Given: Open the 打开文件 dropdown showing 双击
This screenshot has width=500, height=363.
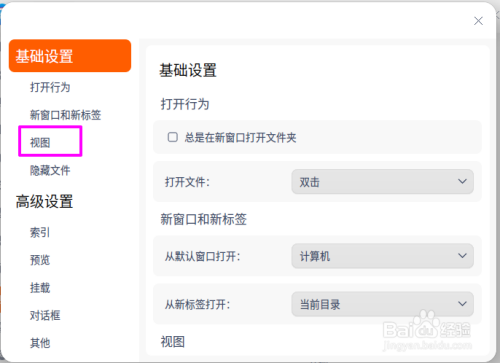Looking at the screenshot, I should tap(382, 182).
